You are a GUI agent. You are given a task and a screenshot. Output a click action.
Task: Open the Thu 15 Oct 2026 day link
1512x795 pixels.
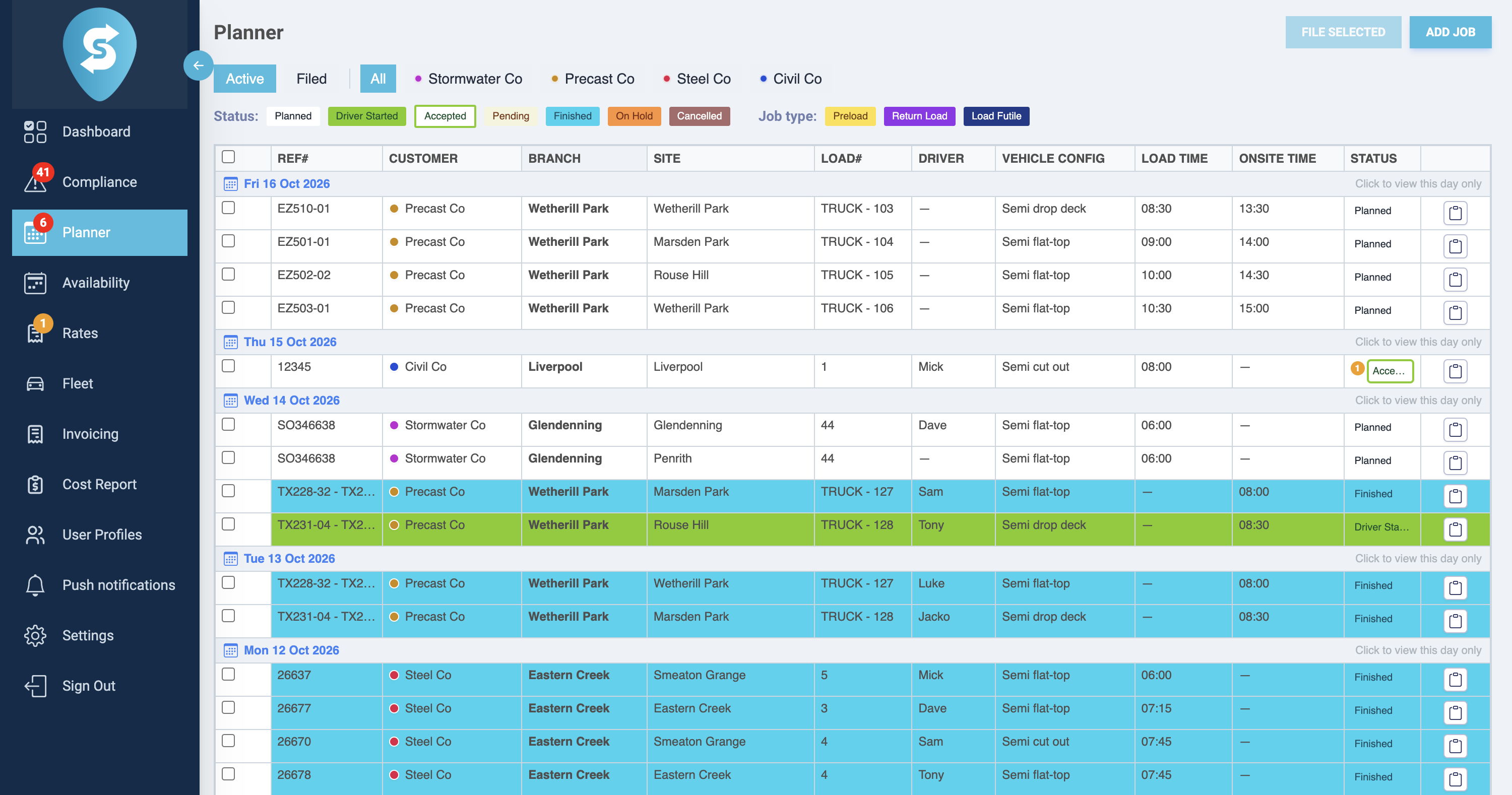[290, 342]
